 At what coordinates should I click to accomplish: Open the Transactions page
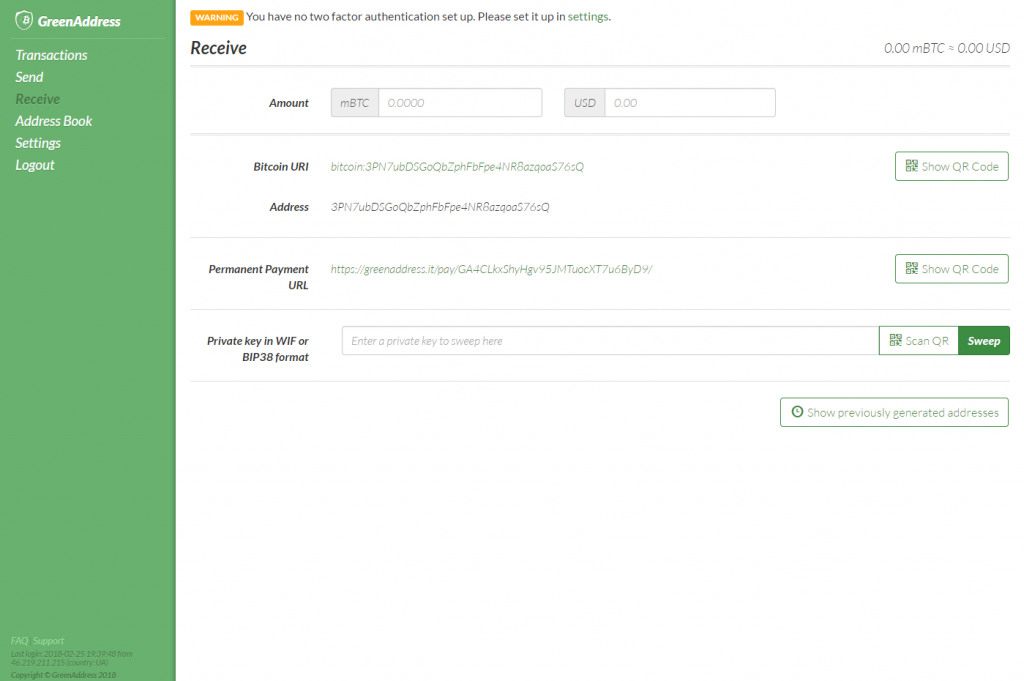pyautogui.click(x=52, y=55)
